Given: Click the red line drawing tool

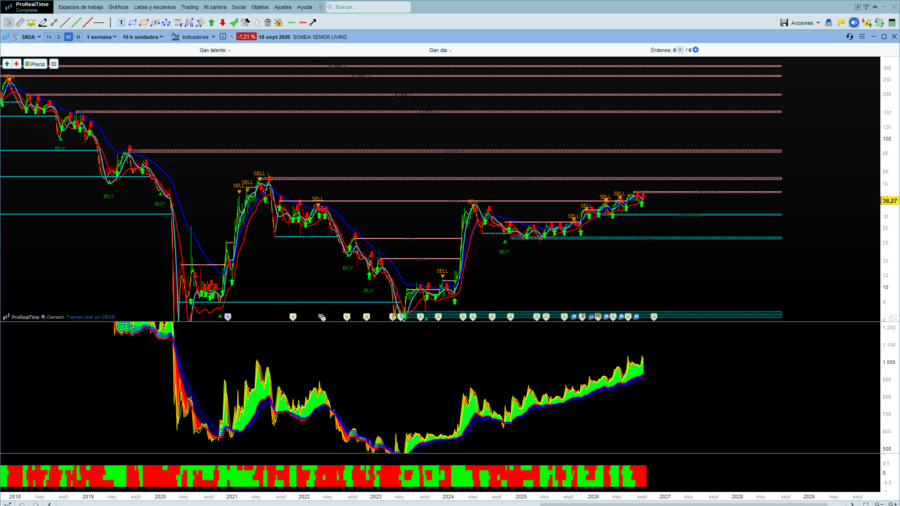Looking at the screenshot, I should pyautogui.click(x=87, y=22).
